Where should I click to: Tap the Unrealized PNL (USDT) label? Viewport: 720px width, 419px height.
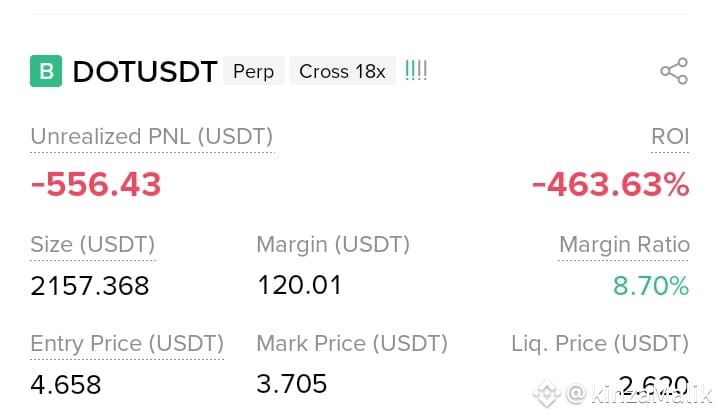[x=152, y=137]
